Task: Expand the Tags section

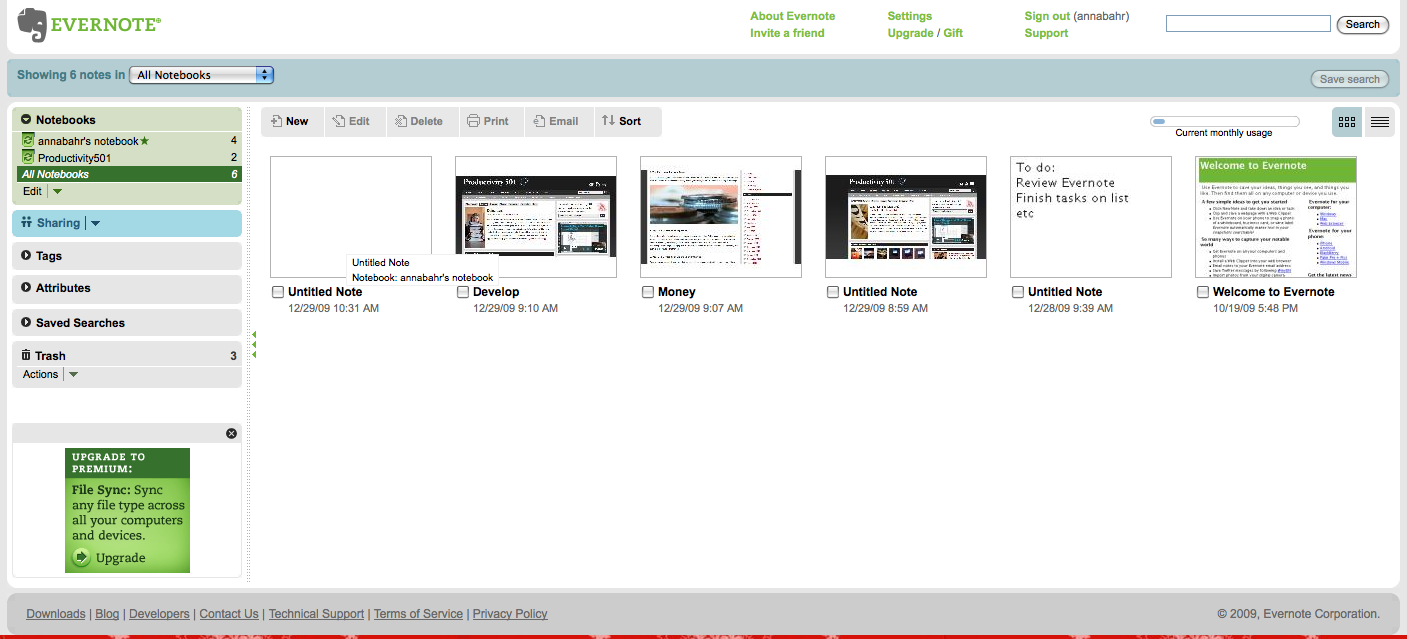Action: coord(26,256)
